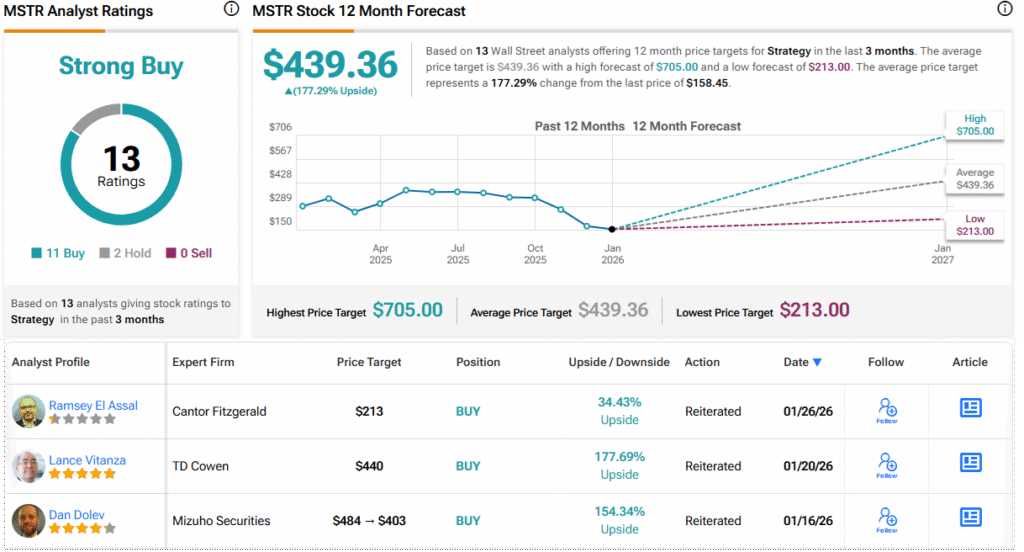Open article icon for Mizuho Securities rating

tap(970, 517)
